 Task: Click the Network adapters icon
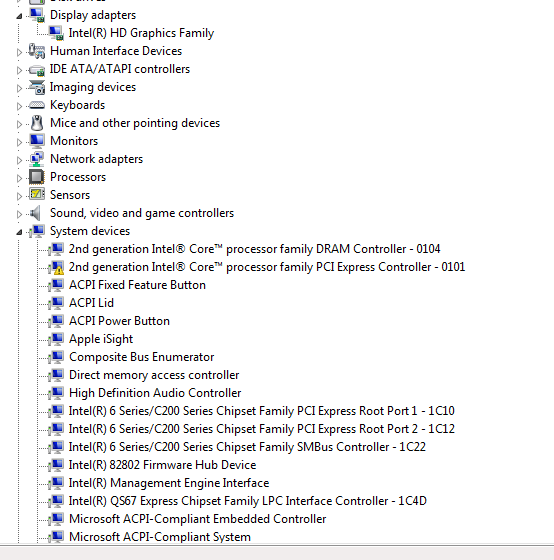37,159
